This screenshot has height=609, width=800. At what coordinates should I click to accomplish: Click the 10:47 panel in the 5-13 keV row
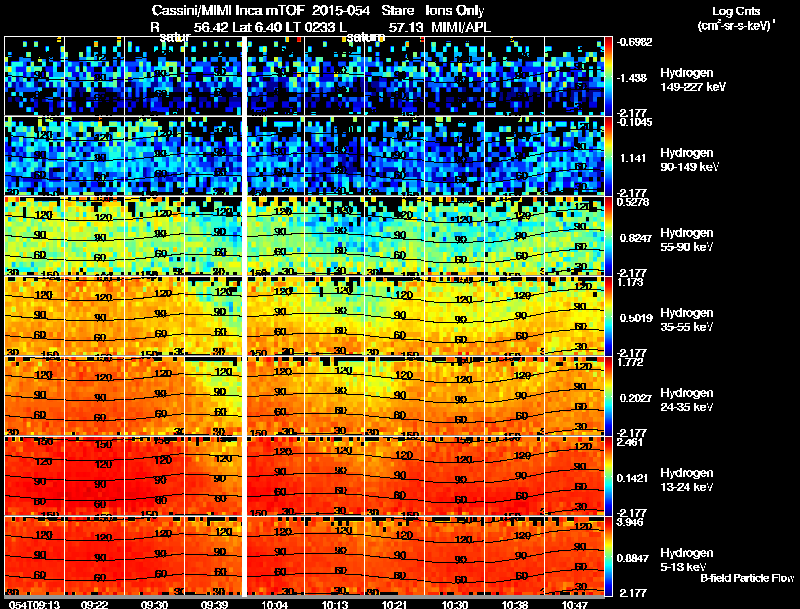(x=574, y=556)
